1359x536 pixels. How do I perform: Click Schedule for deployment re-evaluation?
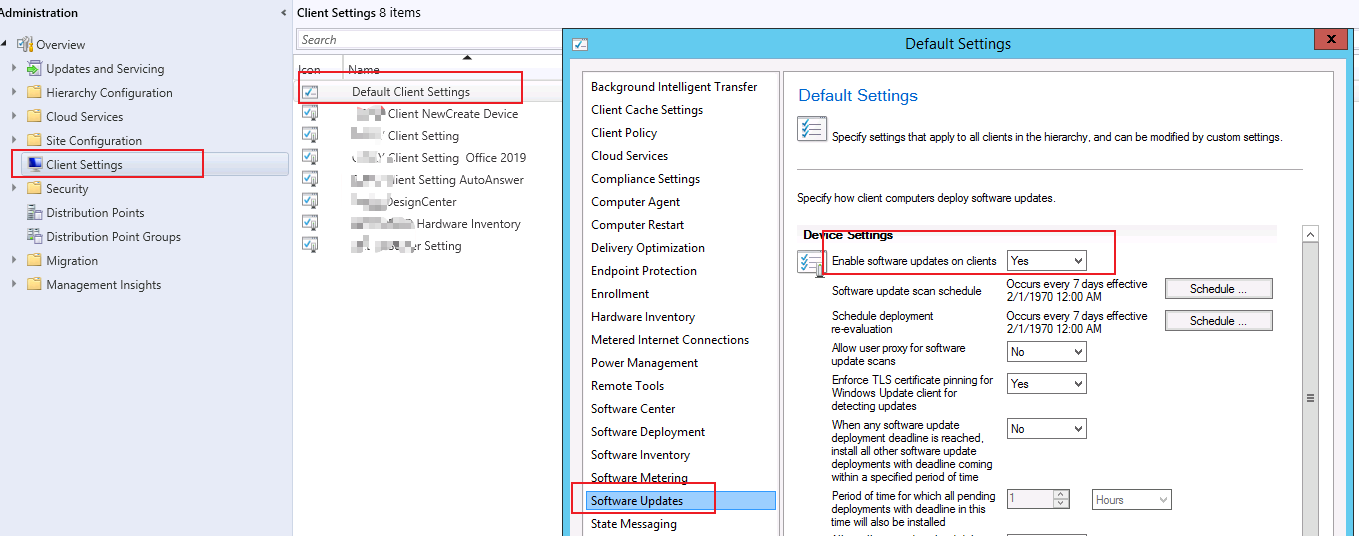1217,321
